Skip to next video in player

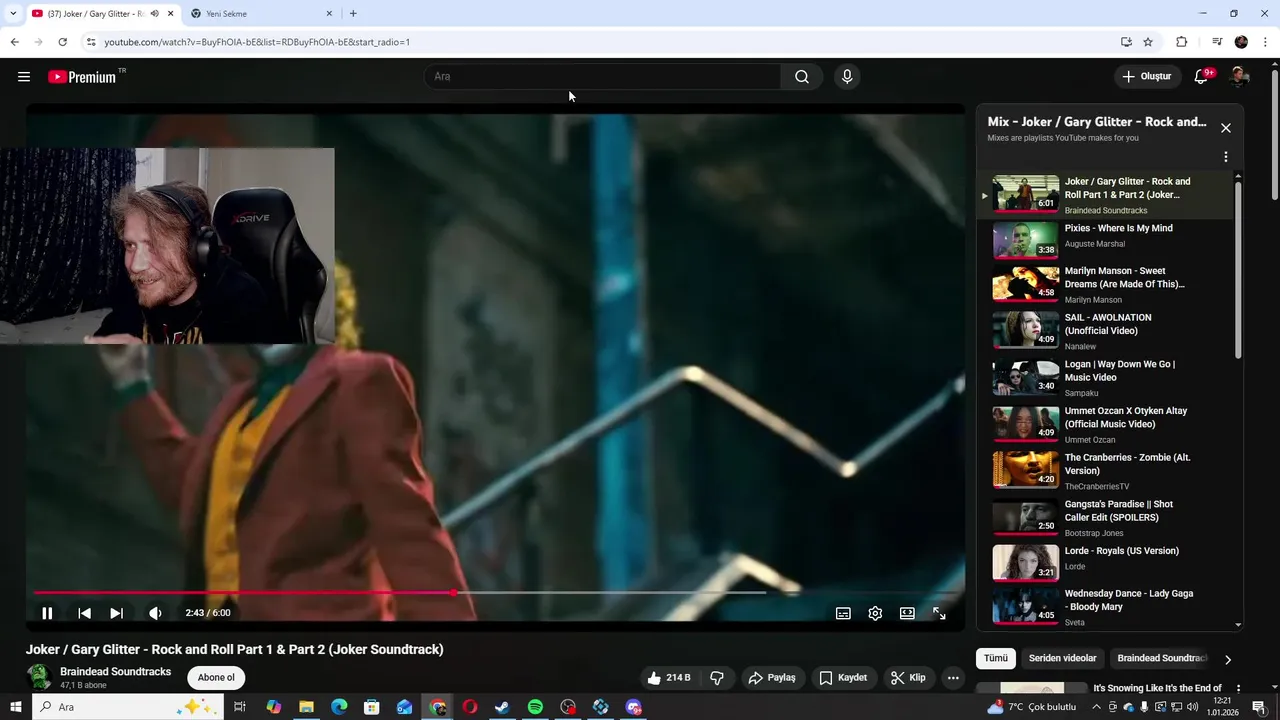pos(116,613)
